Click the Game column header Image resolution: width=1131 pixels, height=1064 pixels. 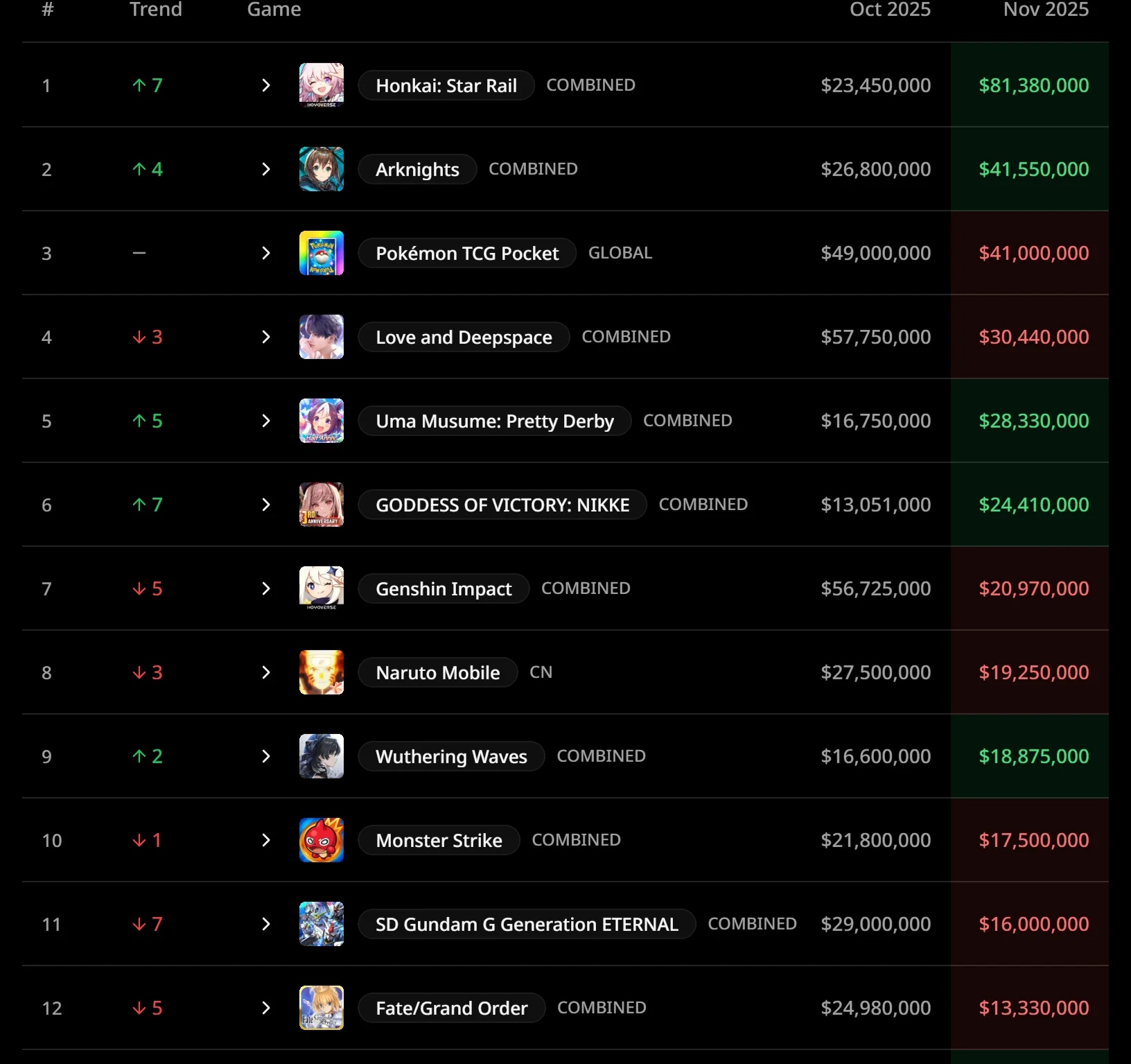pos(274,9)
